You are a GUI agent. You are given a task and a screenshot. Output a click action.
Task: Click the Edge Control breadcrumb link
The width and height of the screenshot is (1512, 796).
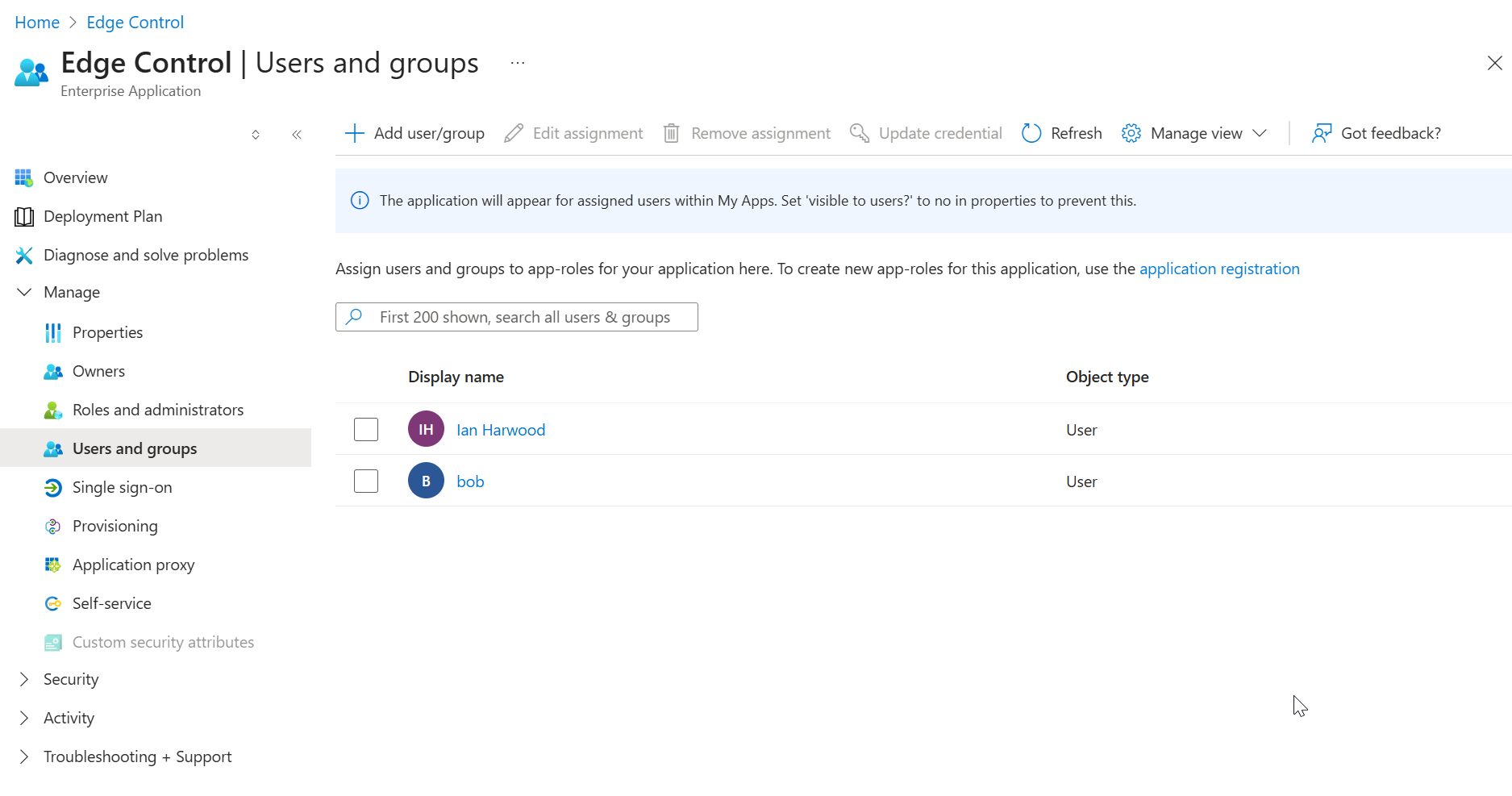point(135,23)
